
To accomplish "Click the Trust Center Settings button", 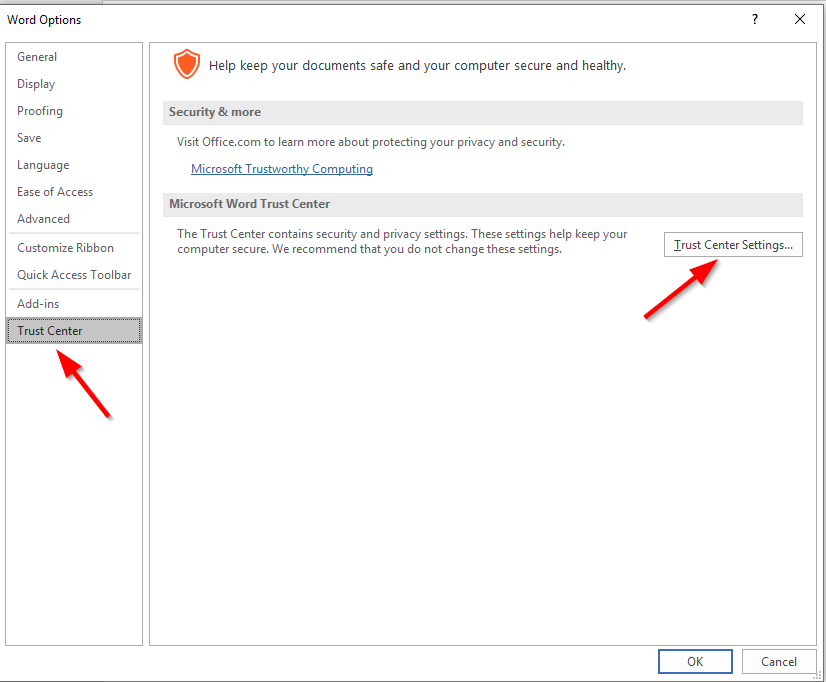I will 733,244.
